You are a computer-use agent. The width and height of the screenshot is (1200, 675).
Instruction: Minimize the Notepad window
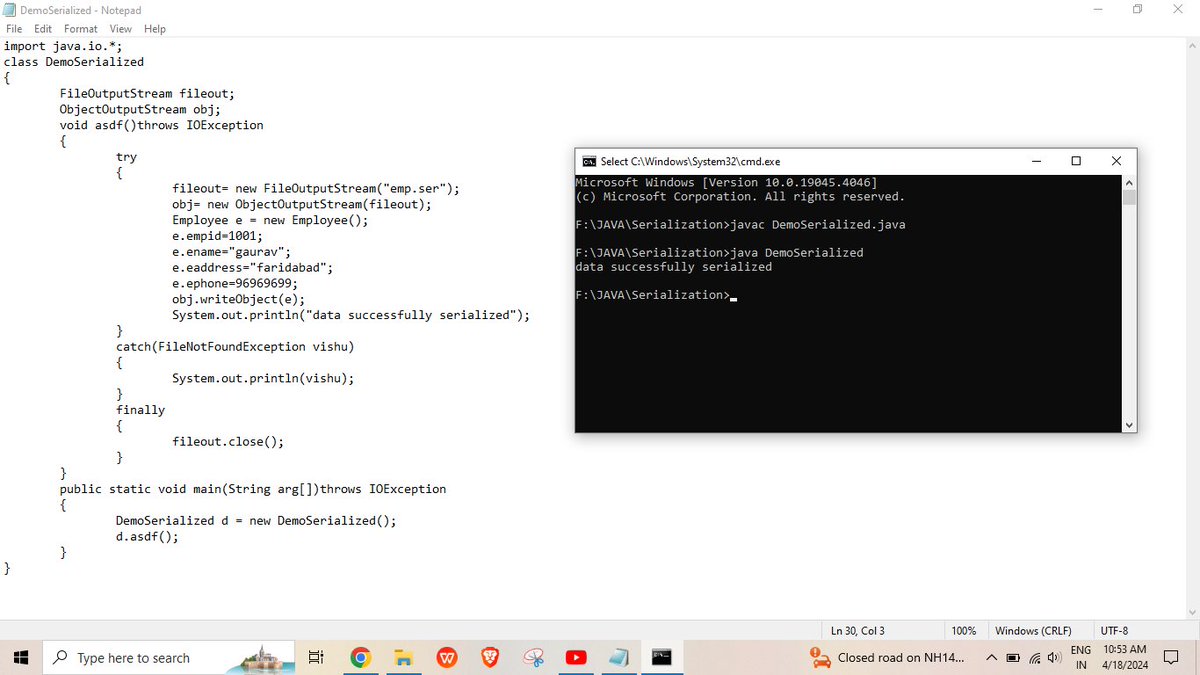[1097, 9]
